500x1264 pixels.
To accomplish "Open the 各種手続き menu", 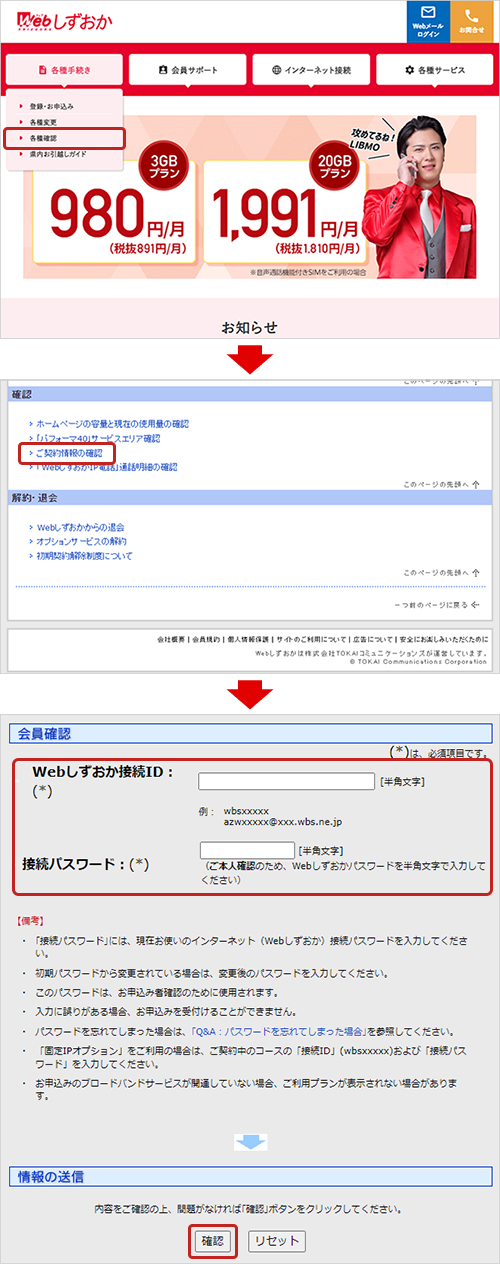I will (x=64, y=70).
